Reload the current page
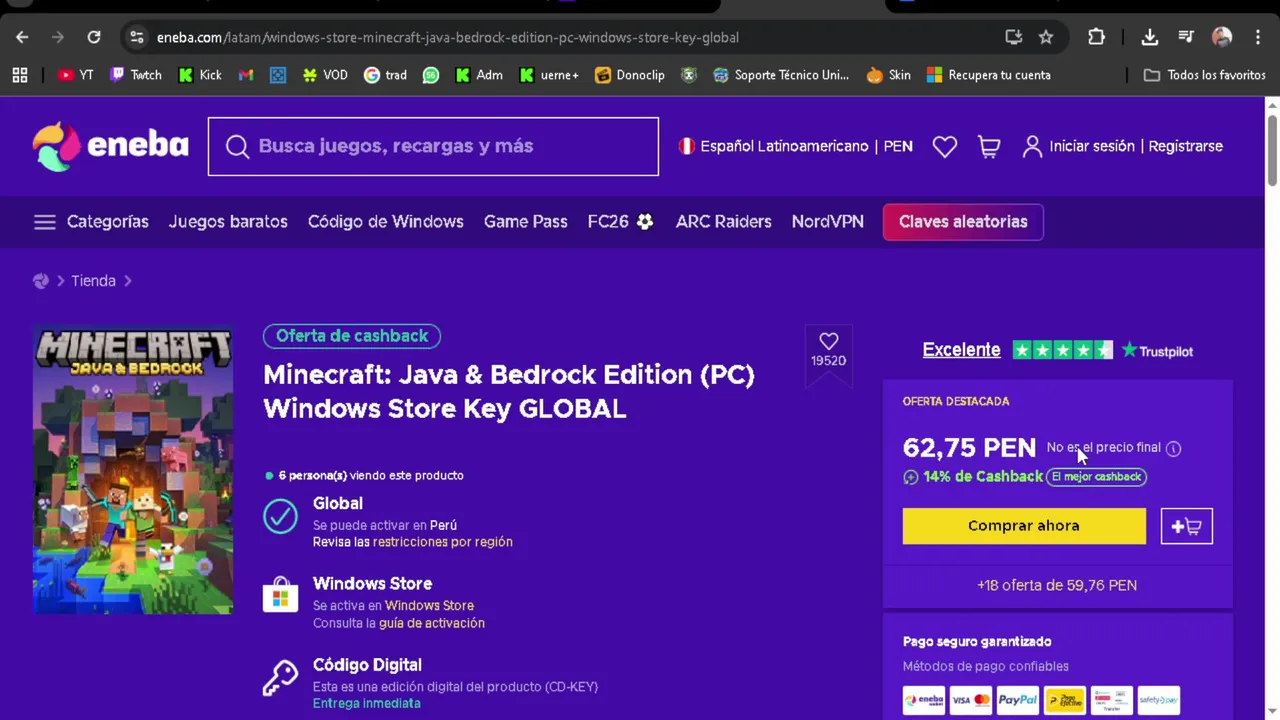The width and height of the screenshot is (1280, 720). [x=94, y=37]
